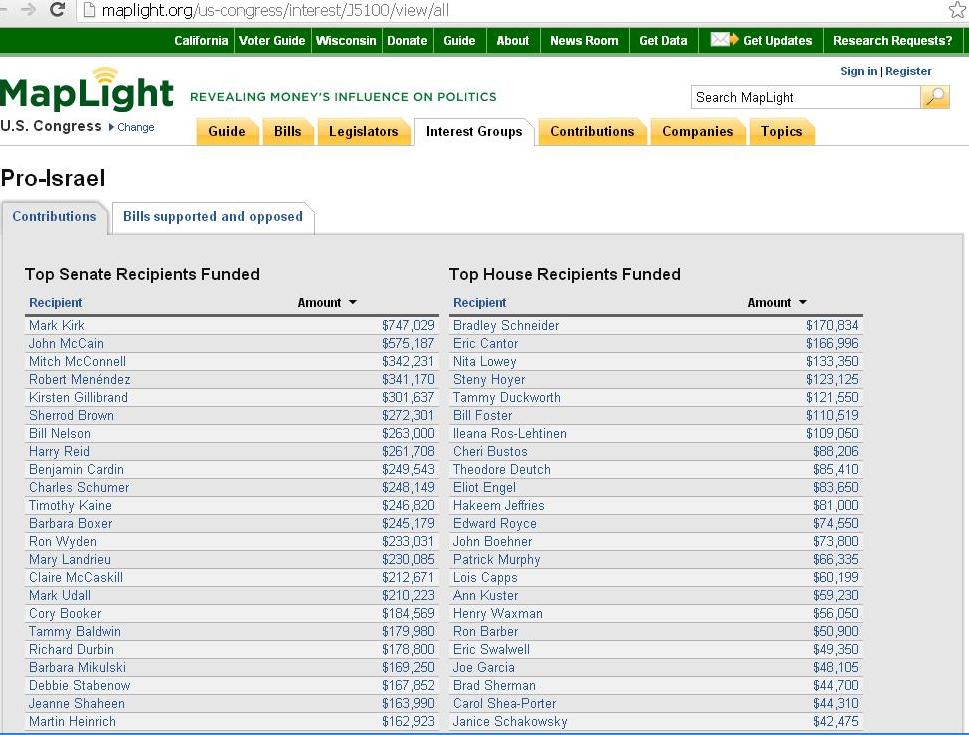
Task: Open Cory Booker's recipient page
Action: [65, 613]
